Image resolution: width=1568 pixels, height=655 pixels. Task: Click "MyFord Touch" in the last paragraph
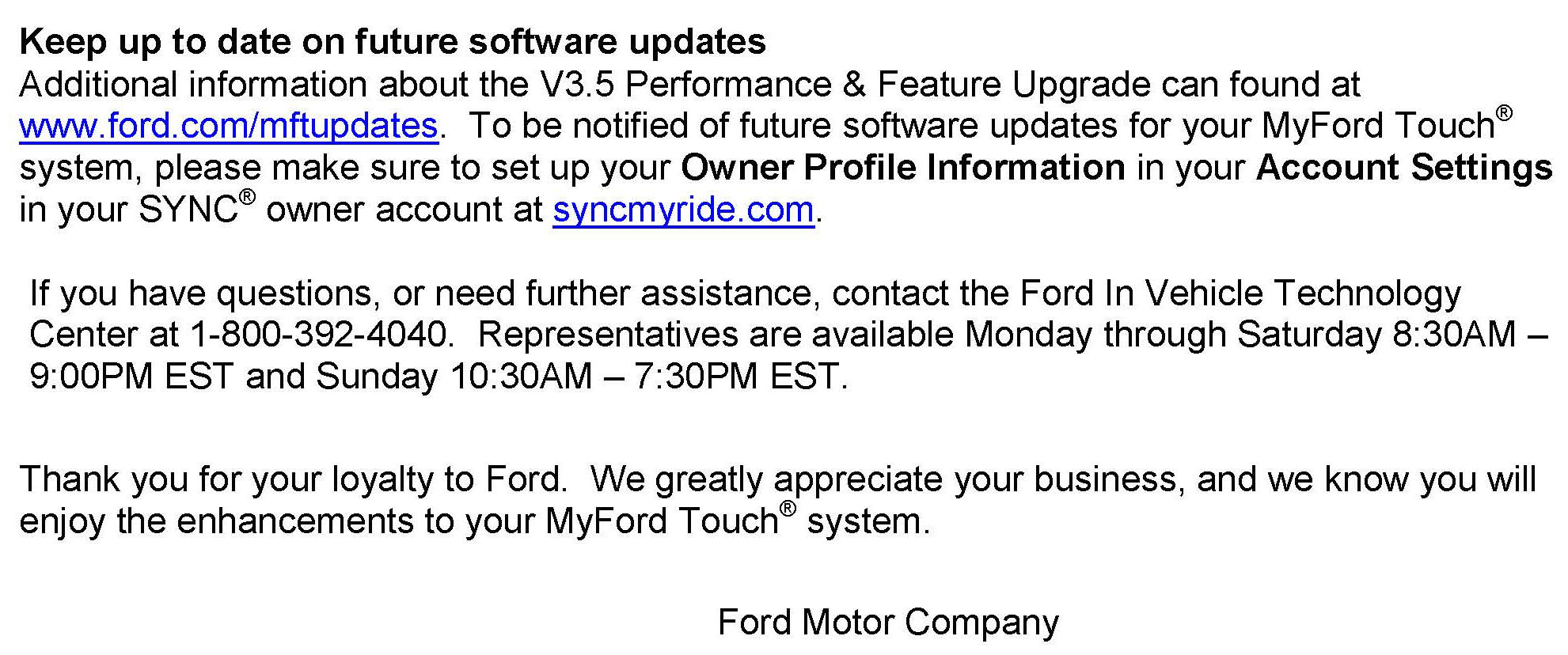point(662,522)
